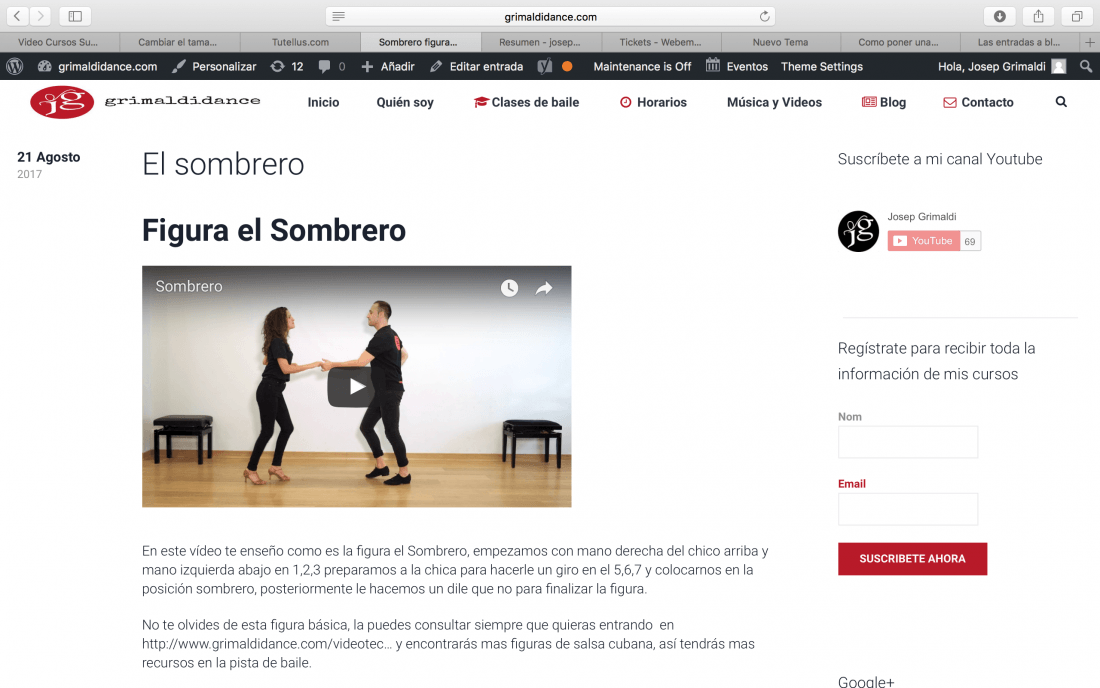This screenshot has width=1100, height=688.
Task: Toggle Safari's sidebar
Action: 75,16
